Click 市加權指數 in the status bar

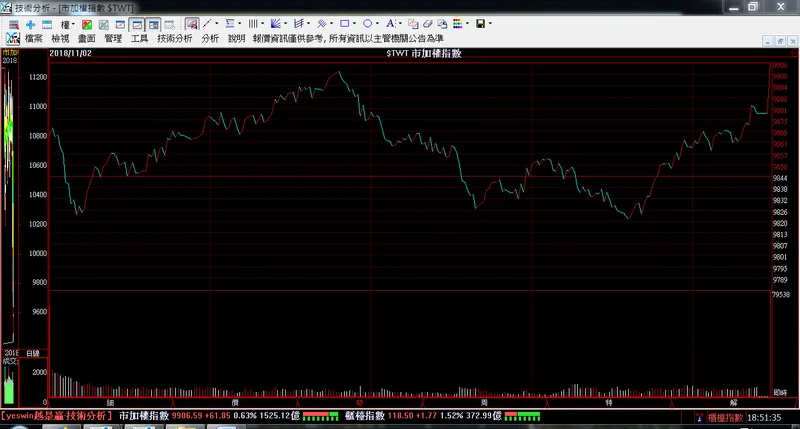coord(144,416)
